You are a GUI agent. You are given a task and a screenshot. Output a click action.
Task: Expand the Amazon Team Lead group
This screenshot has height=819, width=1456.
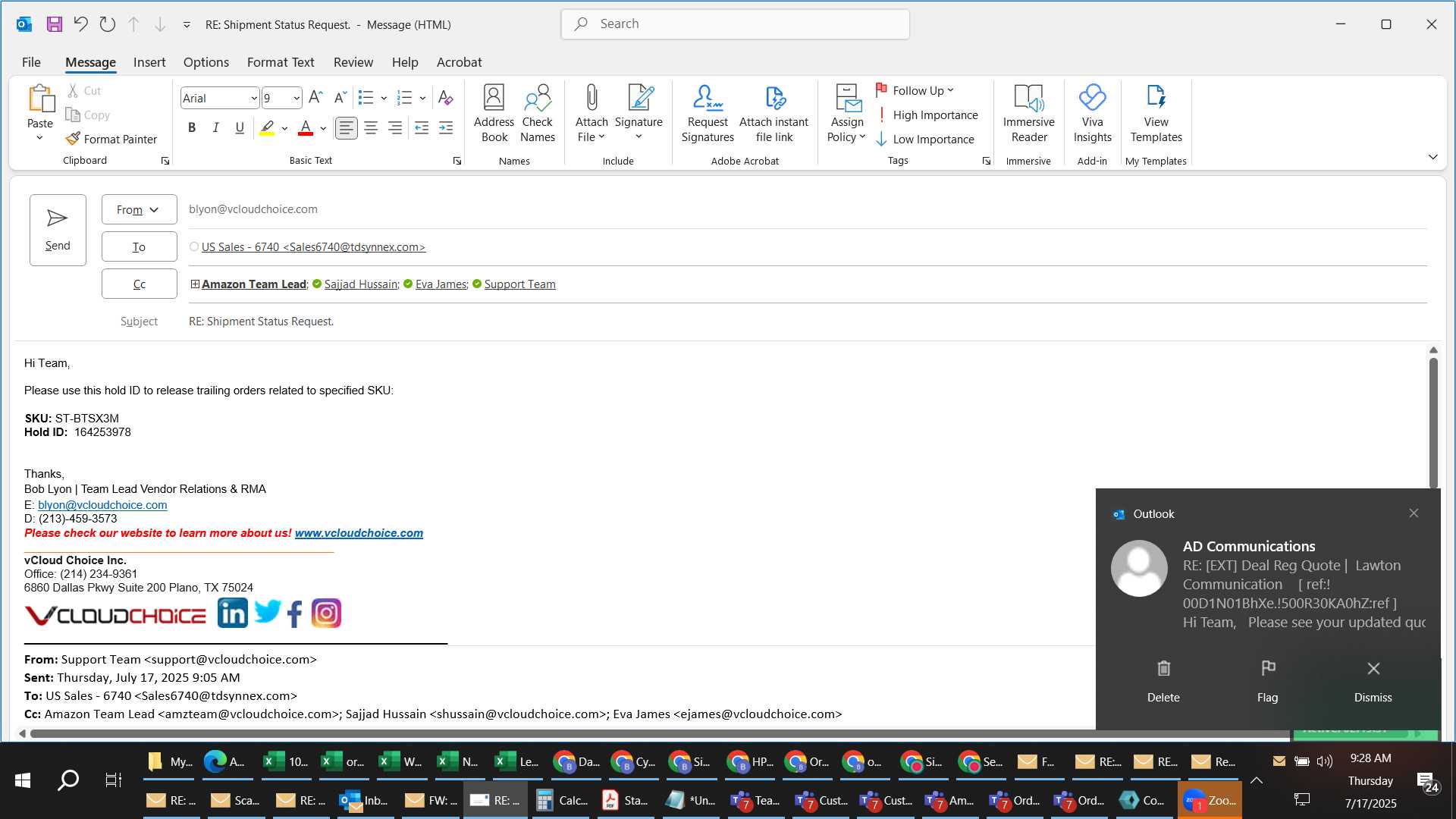[195, 284]
